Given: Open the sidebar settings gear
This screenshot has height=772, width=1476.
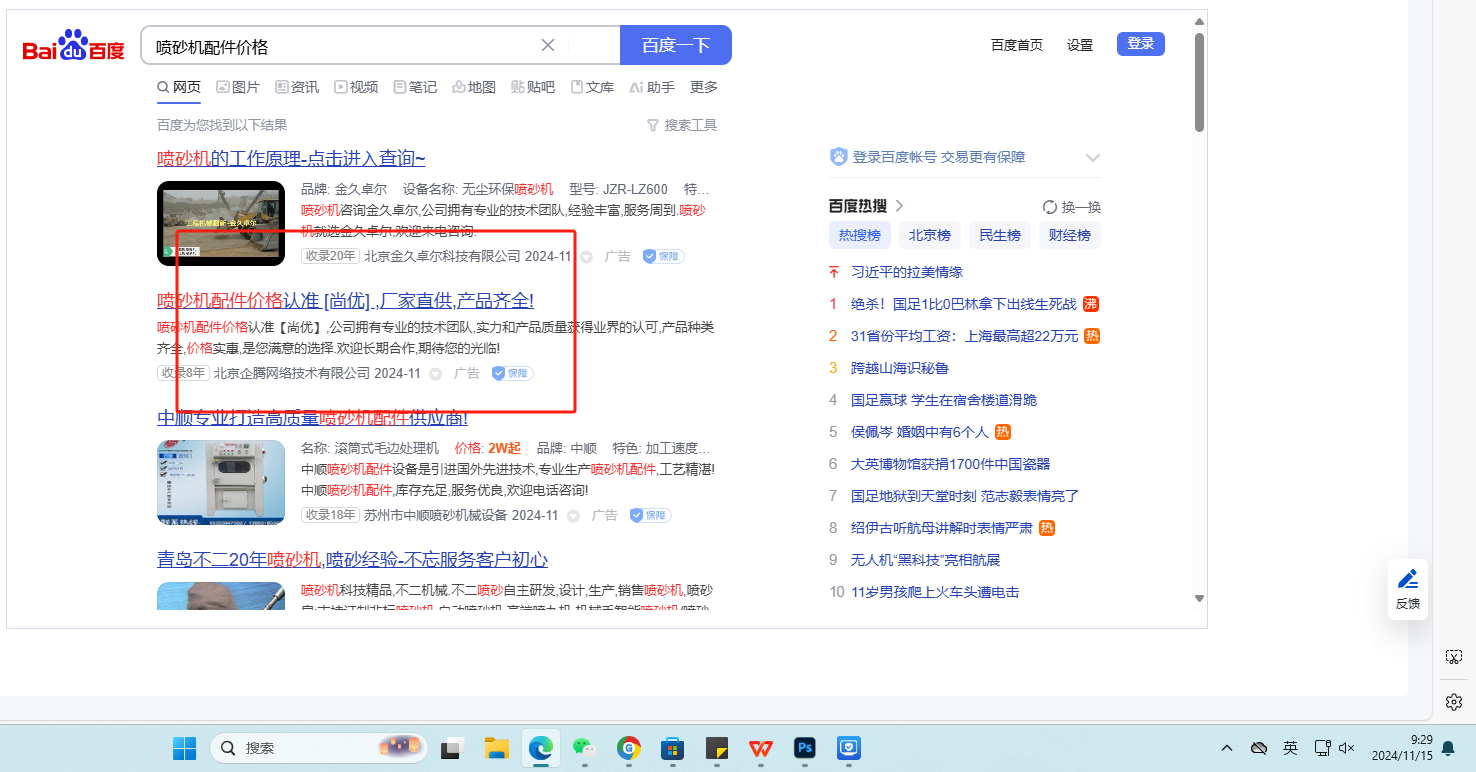Looking at the screenshot, I should [x=1454, y=702].
